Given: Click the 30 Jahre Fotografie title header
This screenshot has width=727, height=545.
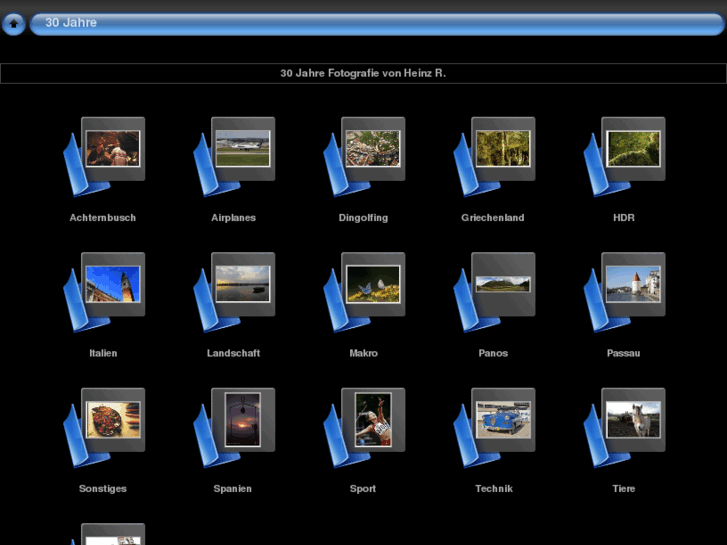Looking at the screenshot, I should pos(363,74).
